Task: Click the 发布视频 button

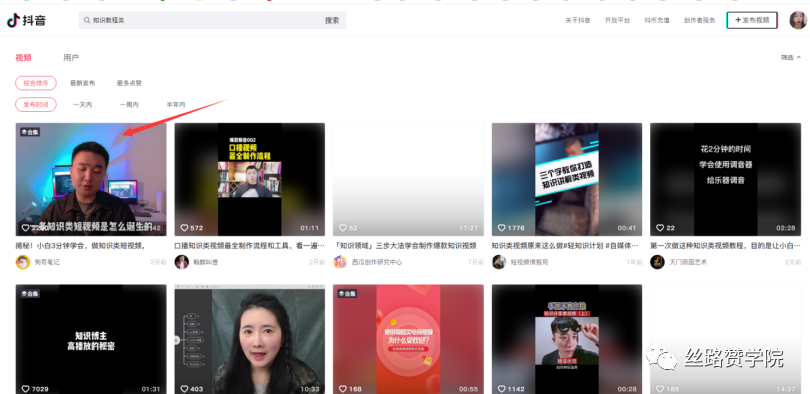Action: tap(752, 20)
